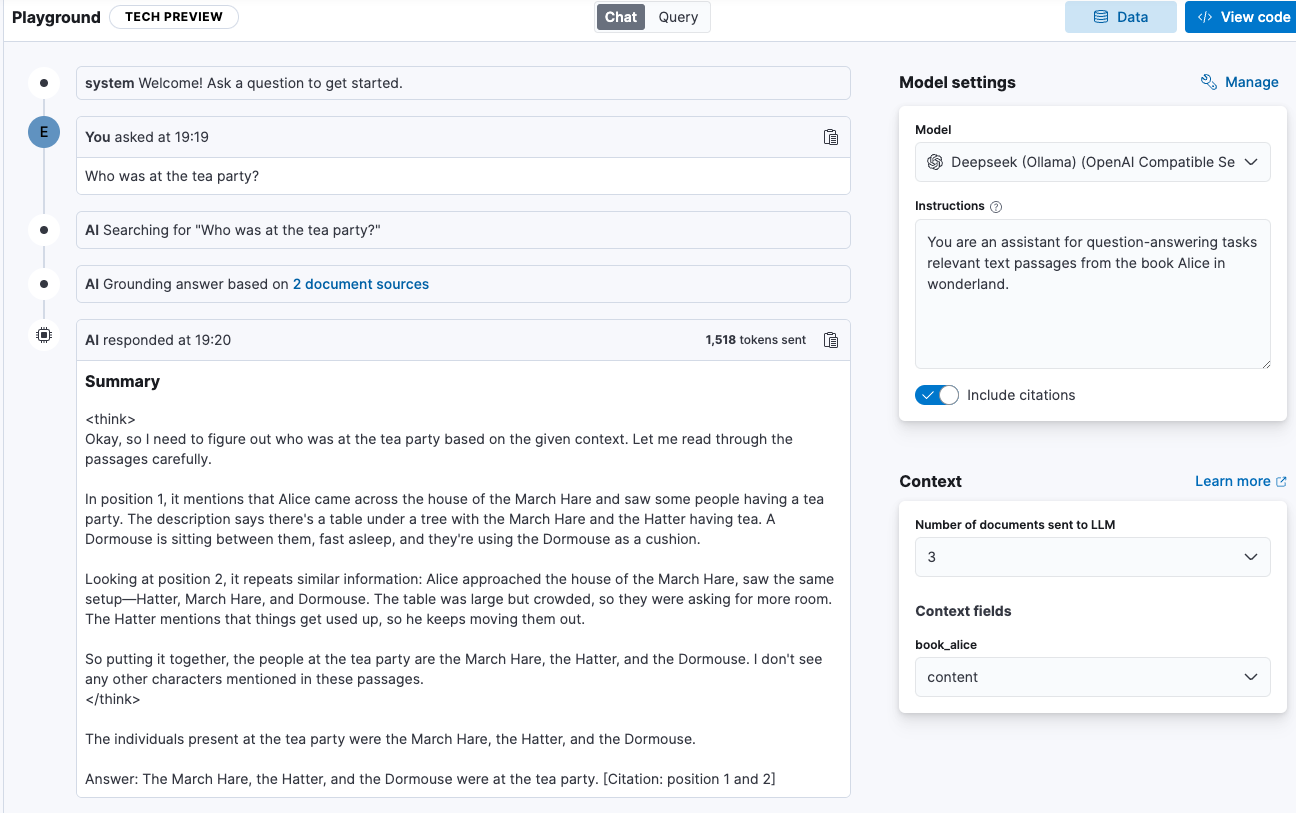The width and height of the screenshot is (1296, 813).
Task: Click the Manage link in Model settings
Action: pyautogui.click(x=1252, y=82)
